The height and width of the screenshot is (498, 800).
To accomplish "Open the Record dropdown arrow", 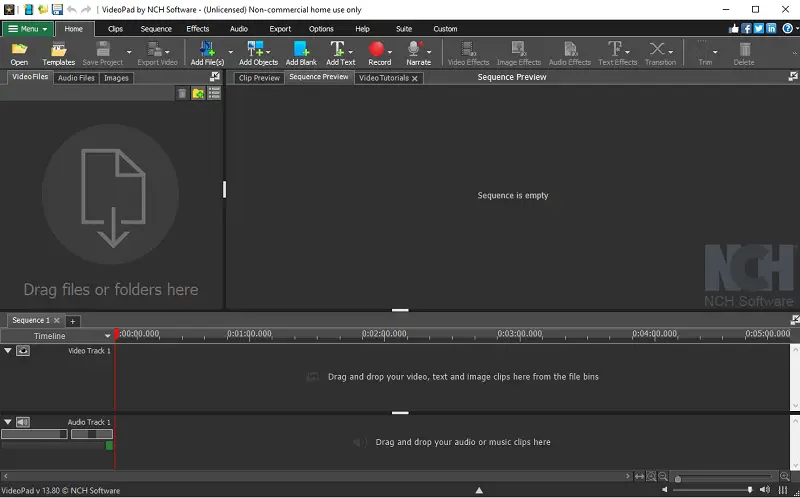I will [390, 52].
